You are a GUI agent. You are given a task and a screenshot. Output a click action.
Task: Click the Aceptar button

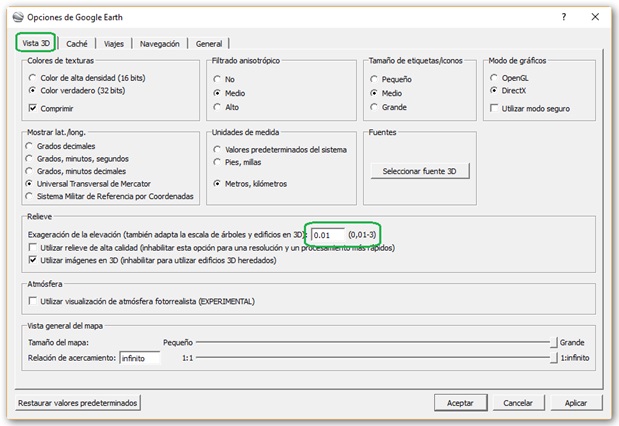pos(460,403)
